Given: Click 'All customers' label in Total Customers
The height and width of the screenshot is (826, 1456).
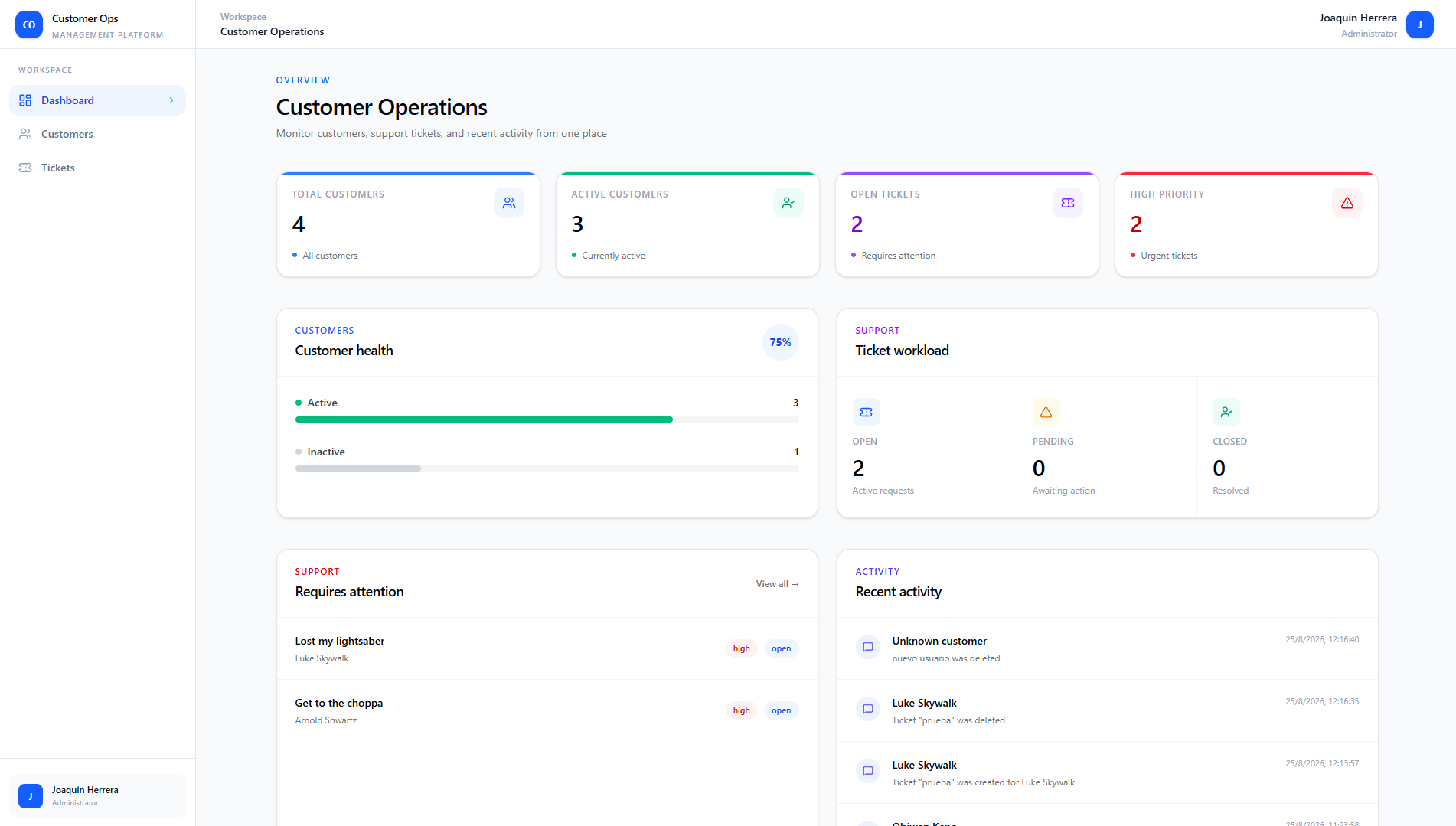Looking at the screenshot, I should click(330, 256).
